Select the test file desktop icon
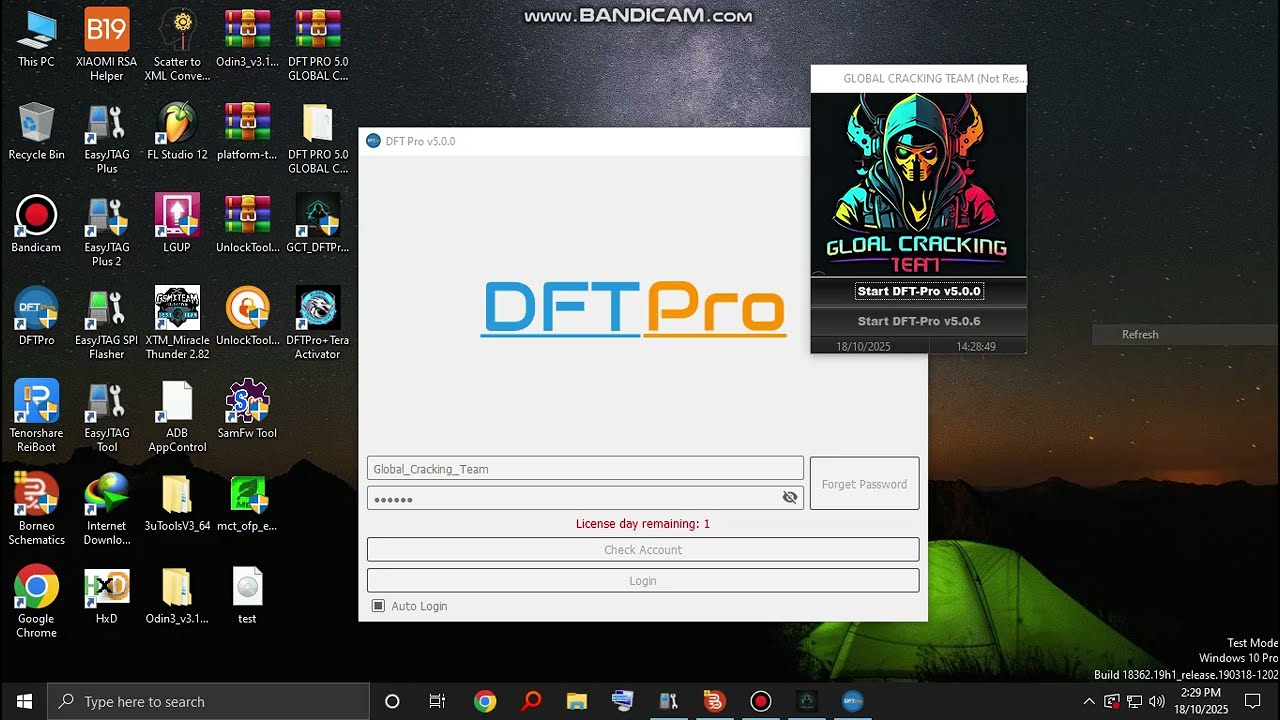This screenshot has width=1280, height=720. click(x=247, y=595)
